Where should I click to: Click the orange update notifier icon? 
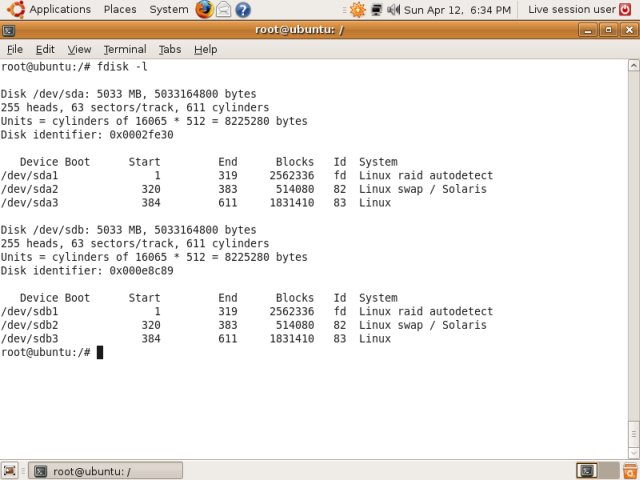tap(358, 9)
